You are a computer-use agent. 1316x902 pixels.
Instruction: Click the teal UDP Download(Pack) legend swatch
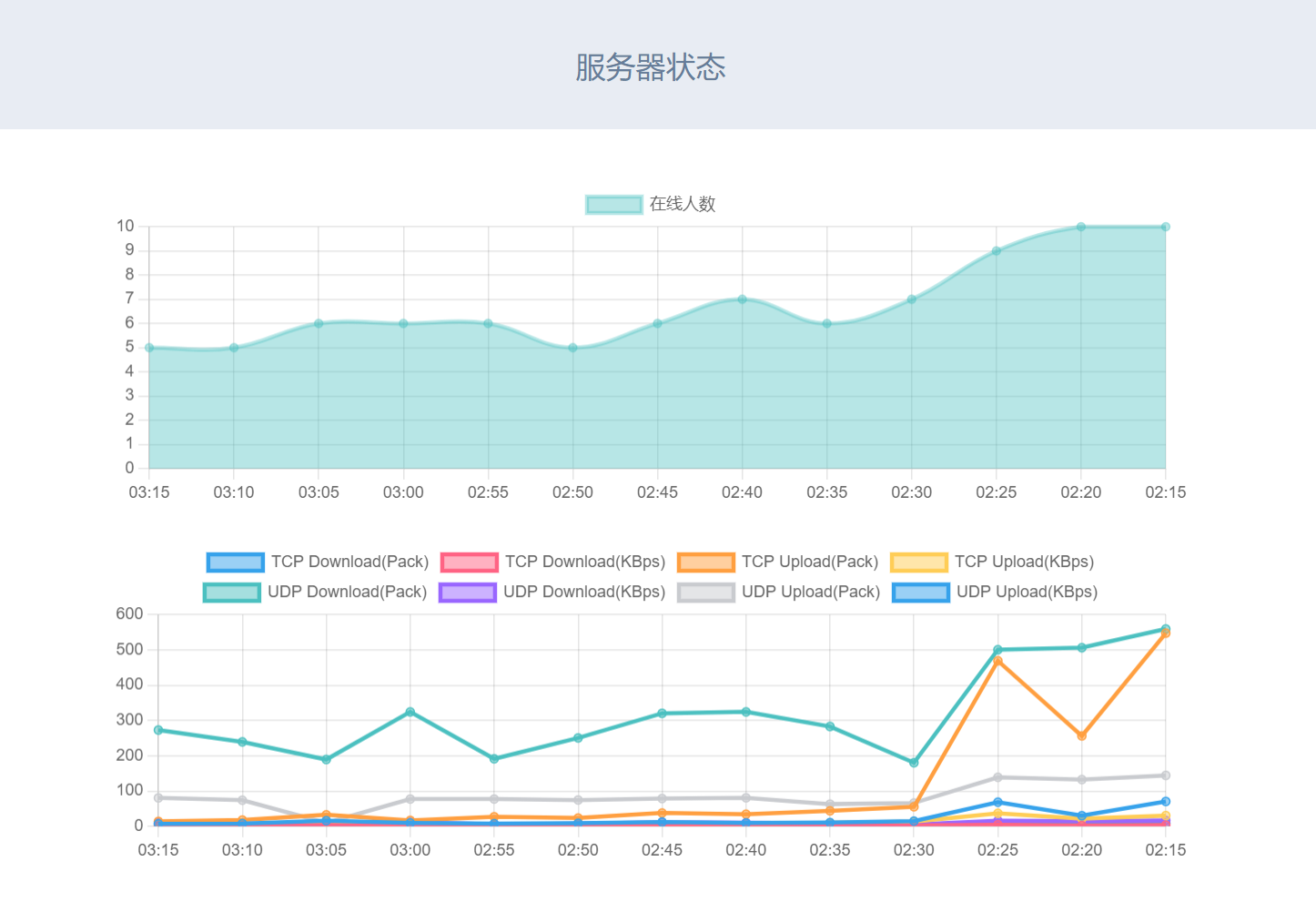pyautogui.click(x=232, y=593)
